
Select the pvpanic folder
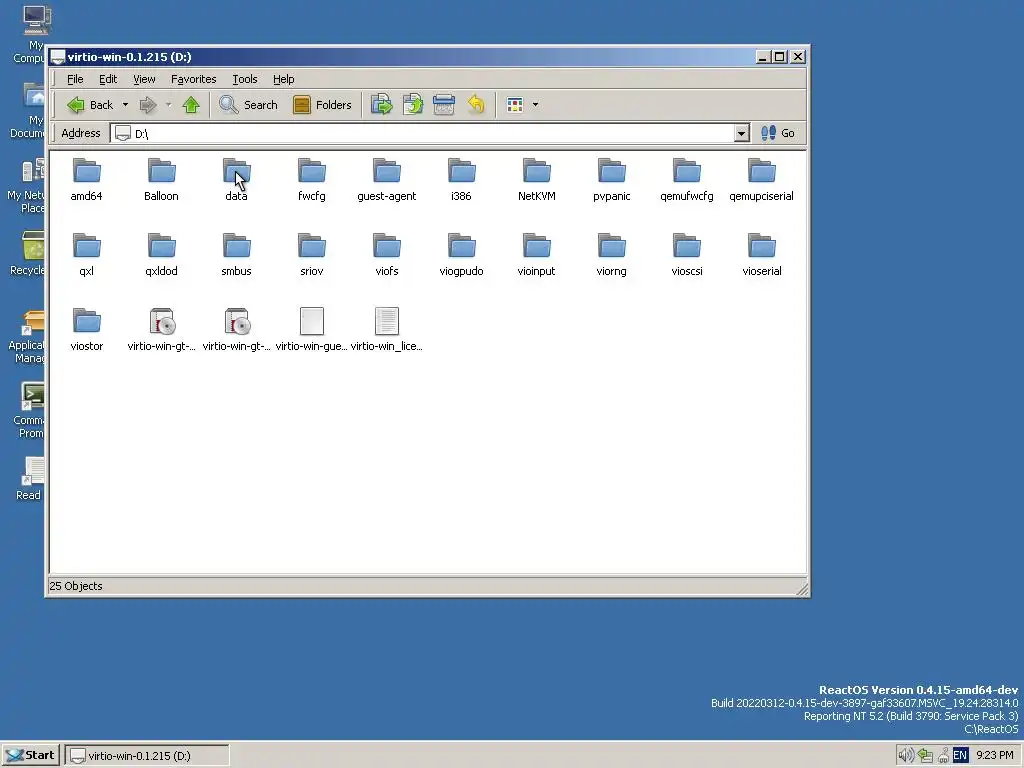(612, 180)
